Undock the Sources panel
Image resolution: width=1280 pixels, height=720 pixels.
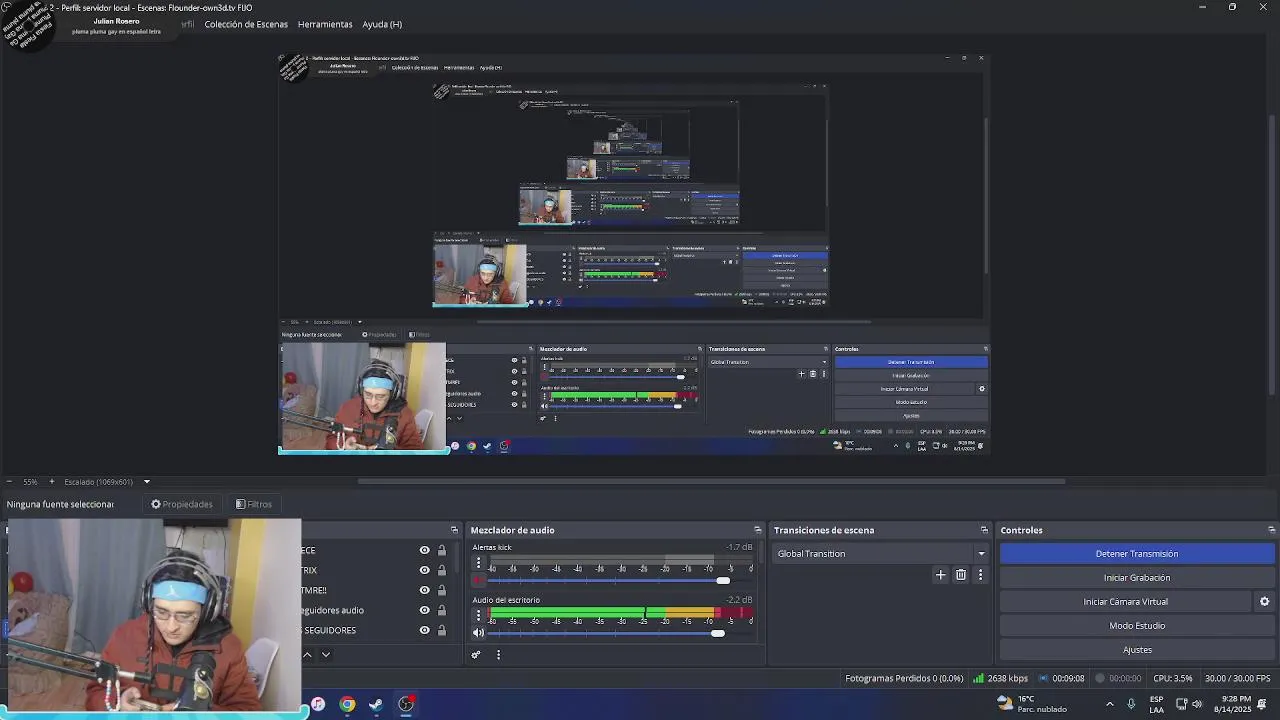(x=454, y=530)
